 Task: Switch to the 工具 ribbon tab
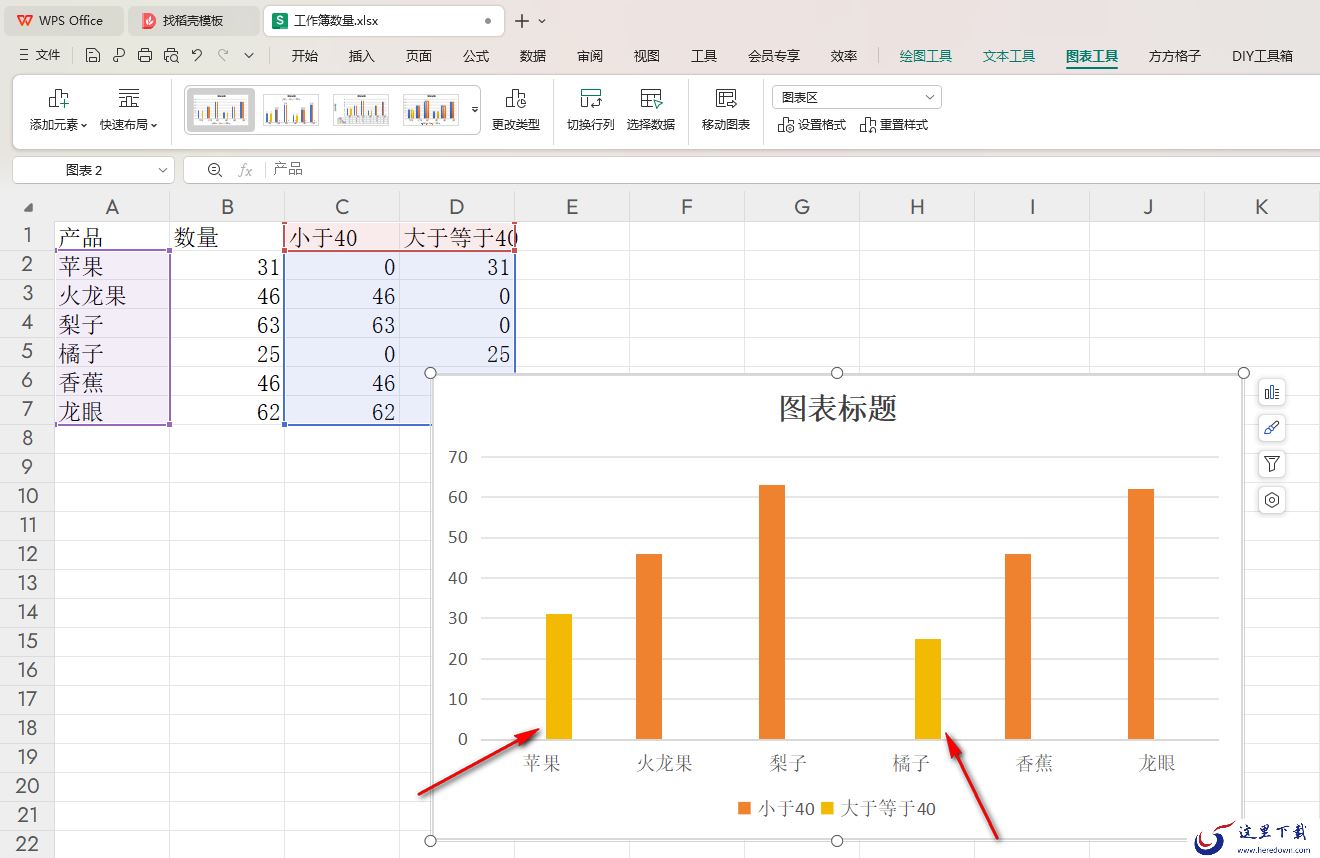point(704,56)
